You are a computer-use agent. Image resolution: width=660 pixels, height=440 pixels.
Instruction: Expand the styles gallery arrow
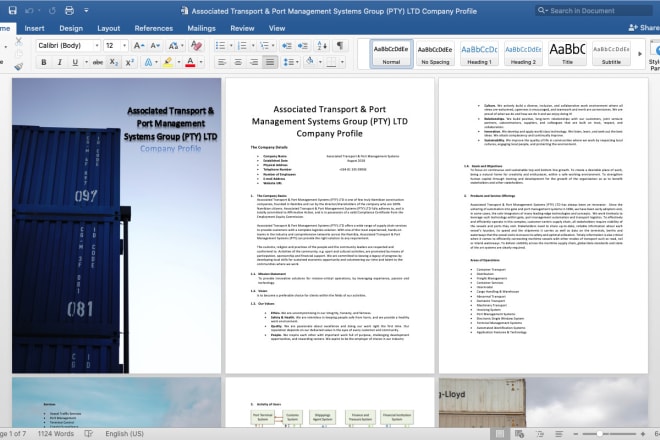click(x=640, y=54)
